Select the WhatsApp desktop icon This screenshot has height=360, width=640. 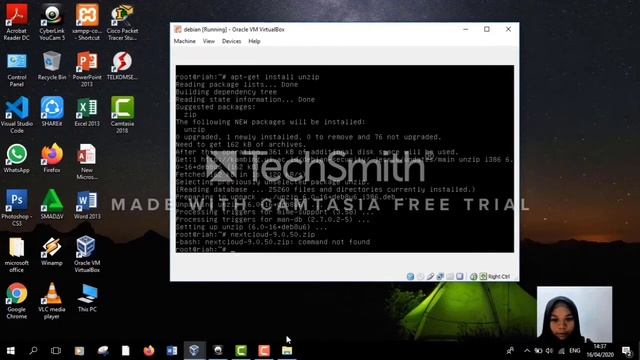pos(17,158)
